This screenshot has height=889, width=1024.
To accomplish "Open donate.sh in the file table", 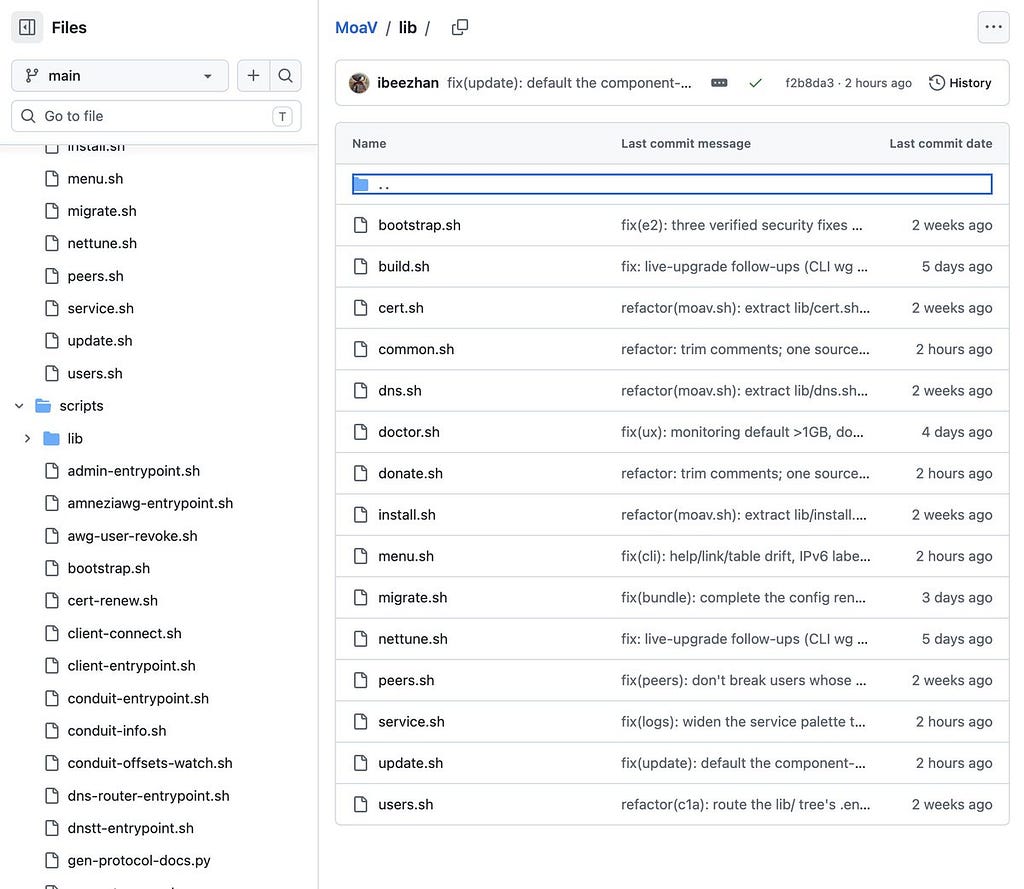I will [x=410, y=474].
